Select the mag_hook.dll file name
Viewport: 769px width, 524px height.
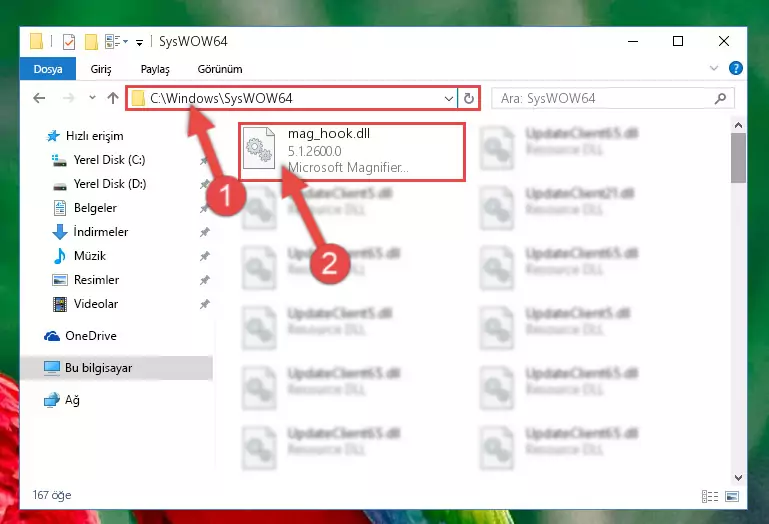(x=329, y=133)
